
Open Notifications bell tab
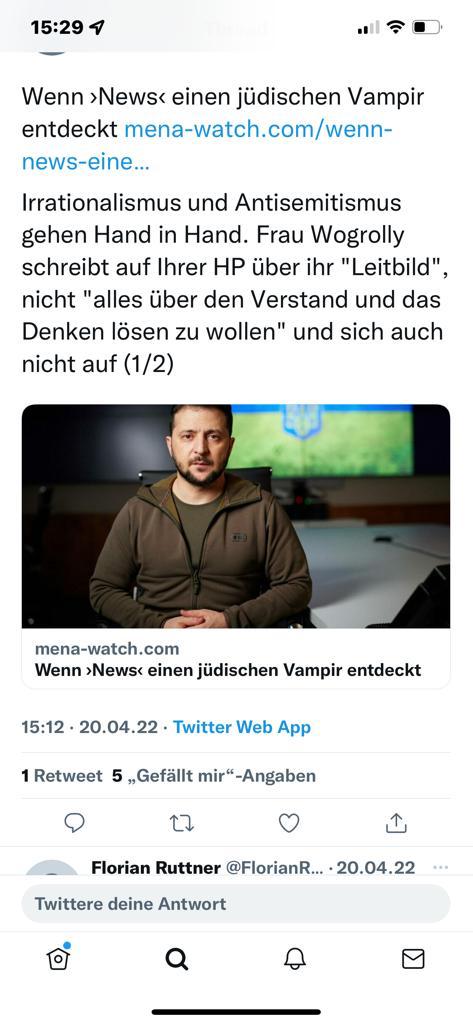(x=295, y=959)
